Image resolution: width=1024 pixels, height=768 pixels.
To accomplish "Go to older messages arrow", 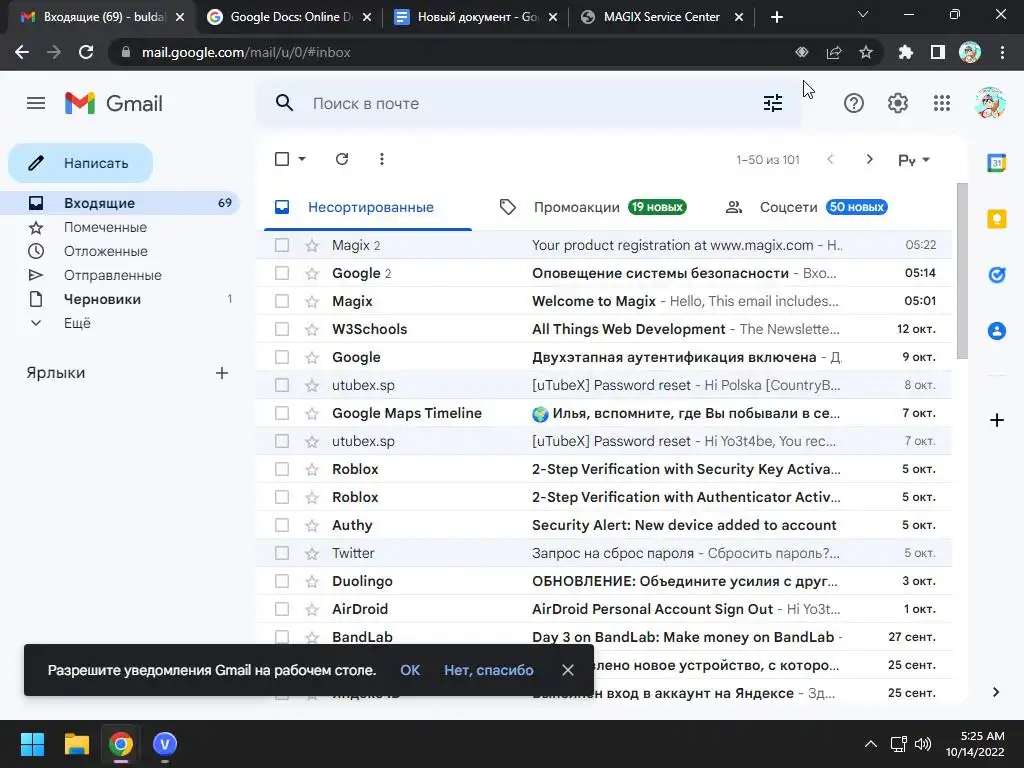I will pos(869,159).
